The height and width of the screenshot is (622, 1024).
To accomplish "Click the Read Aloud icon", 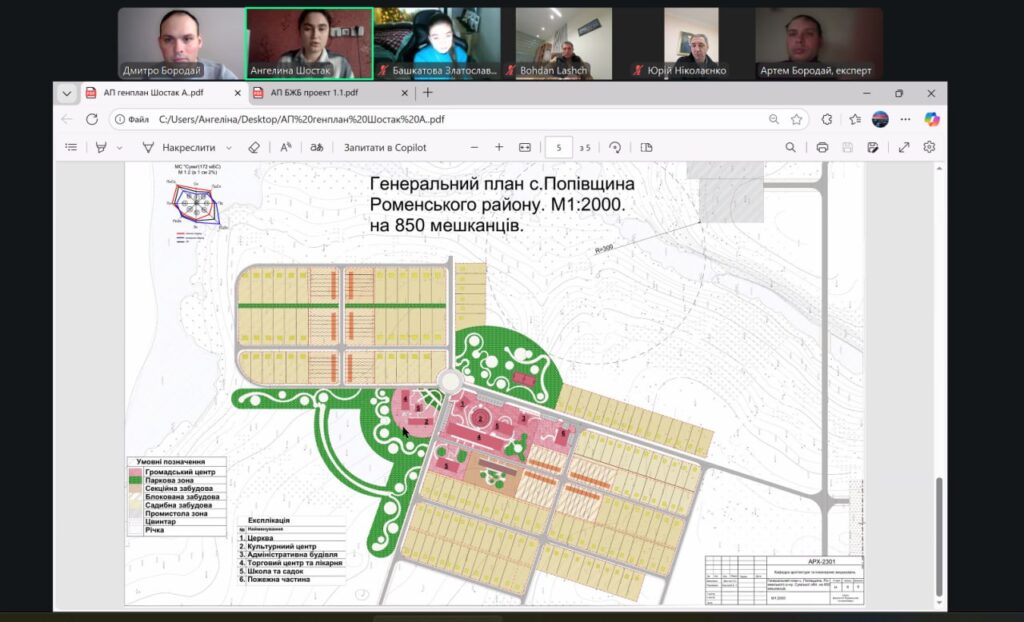I will point(286,147).
